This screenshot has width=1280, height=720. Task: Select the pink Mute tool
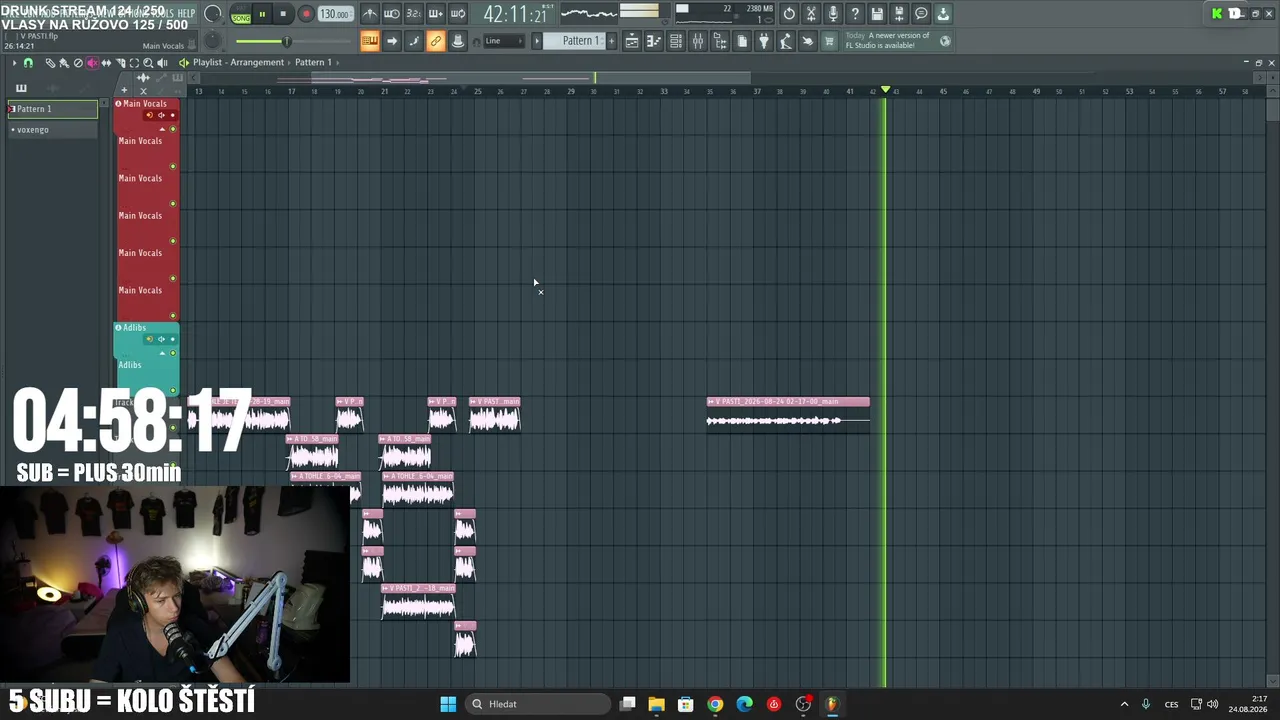(x=92, y=63)
